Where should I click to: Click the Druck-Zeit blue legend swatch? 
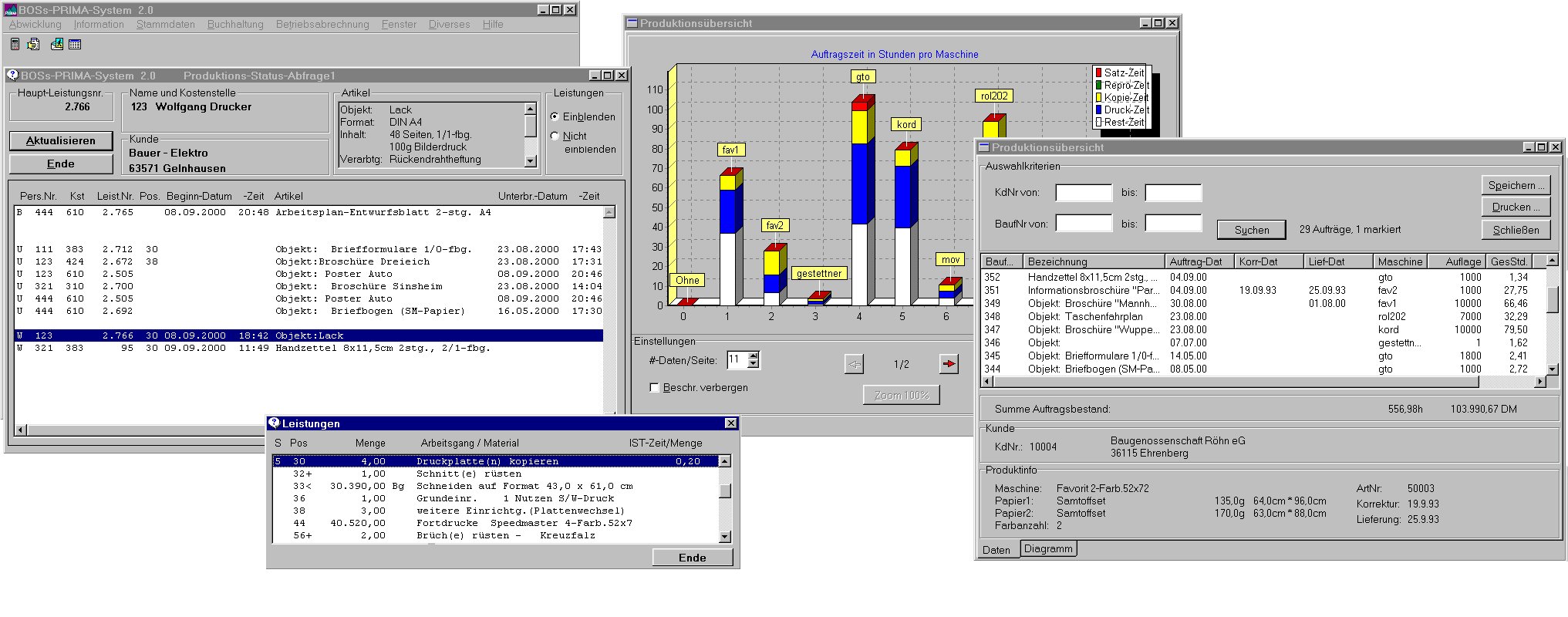[1098, 110]
